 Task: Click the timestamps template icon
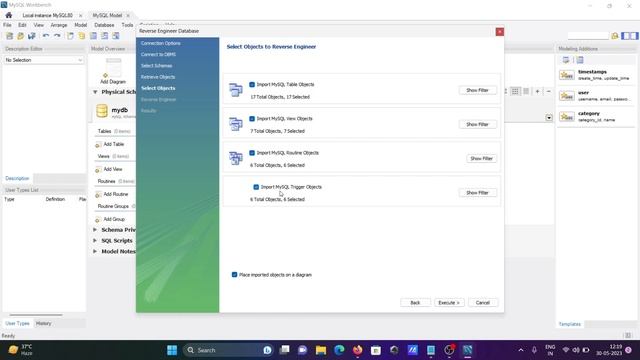567,75
